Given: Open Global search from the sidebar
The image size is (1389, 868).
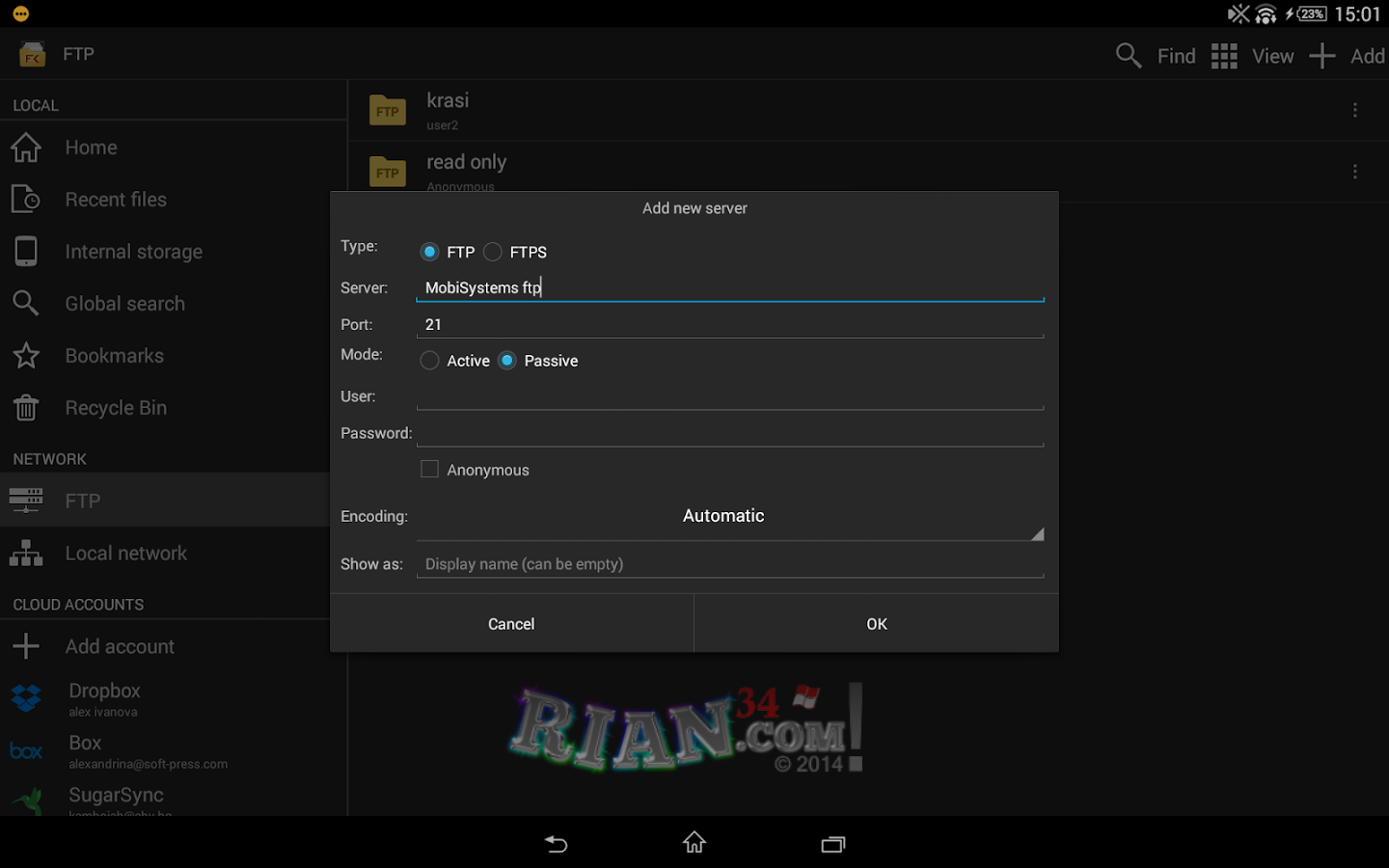Looking at the screenshot, I should 124,303.
